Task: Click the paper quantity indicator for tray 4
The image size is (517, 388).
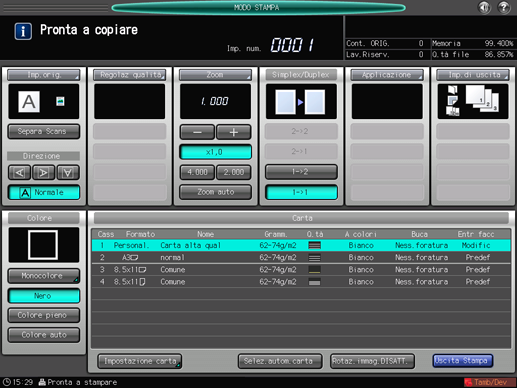Action: 314,282
